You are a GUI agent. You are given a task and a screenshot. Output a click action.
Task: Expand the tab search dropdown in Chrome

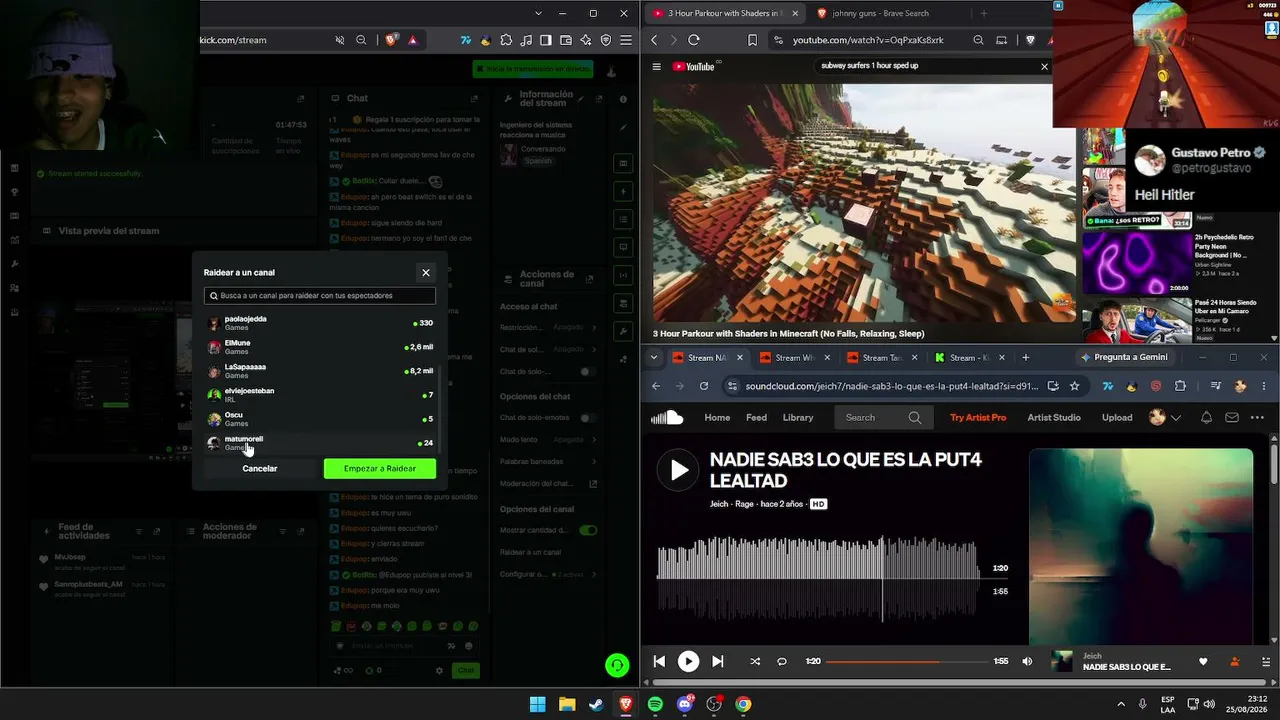pos(654,357)
